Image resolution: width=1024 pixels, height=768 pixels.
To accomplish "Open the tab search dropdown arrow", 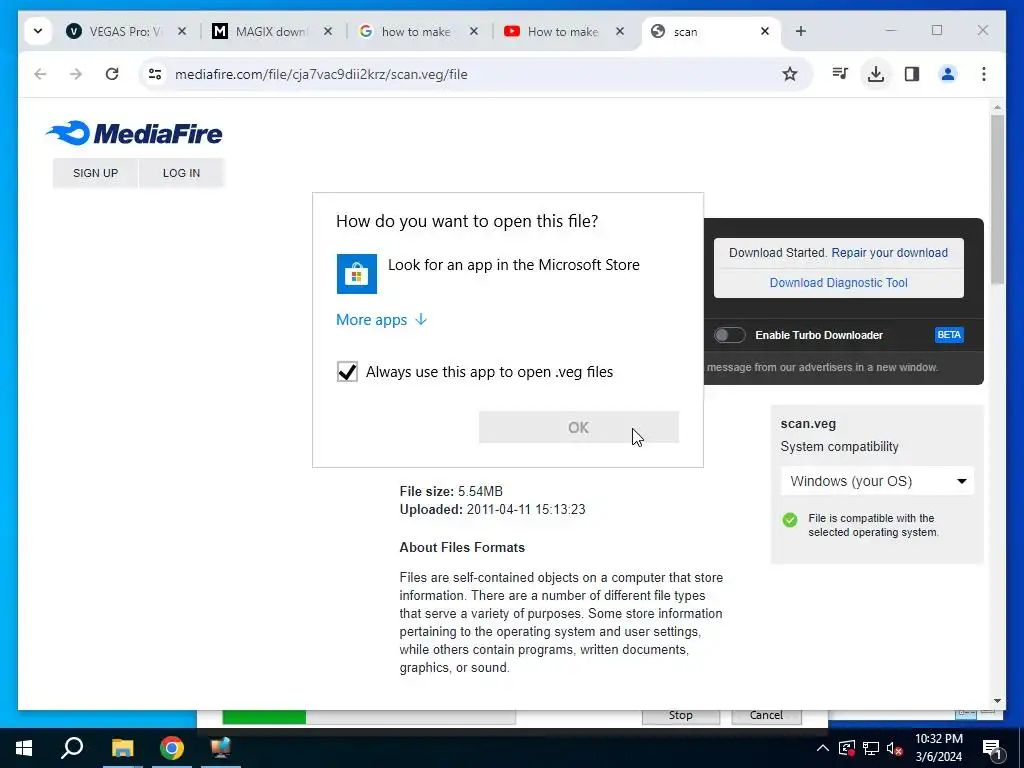I will 38,31.
